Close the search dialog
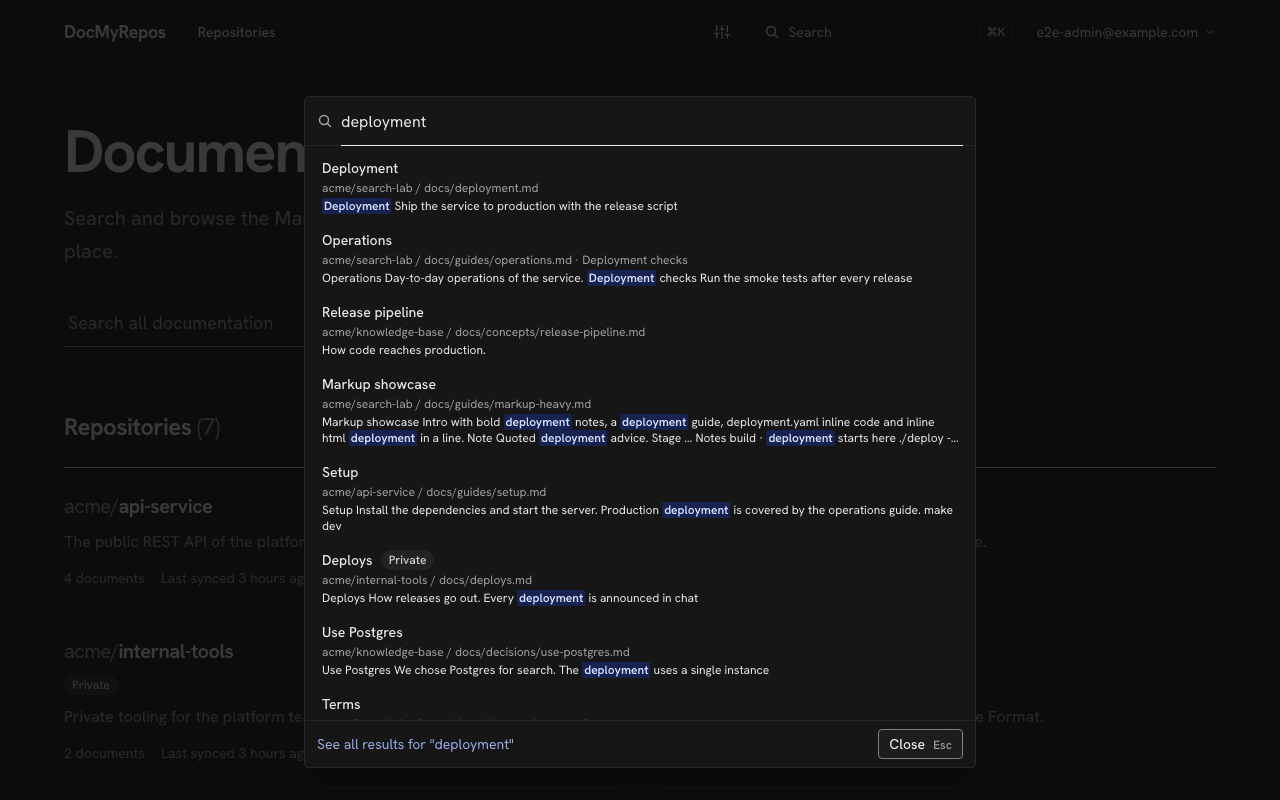The width and height of the screenshot is (1280, 800). tap(920, 744)
